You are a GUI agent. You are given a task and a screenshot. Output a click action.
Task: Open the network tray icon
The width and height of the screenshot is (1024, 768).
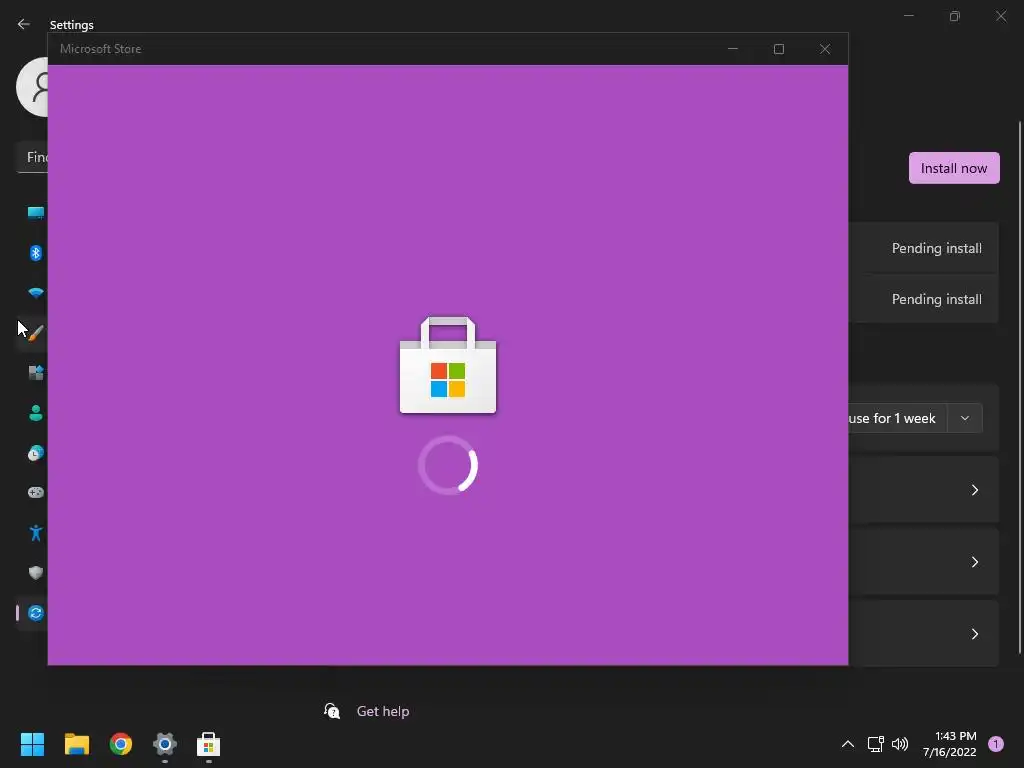tap(875, 744)
